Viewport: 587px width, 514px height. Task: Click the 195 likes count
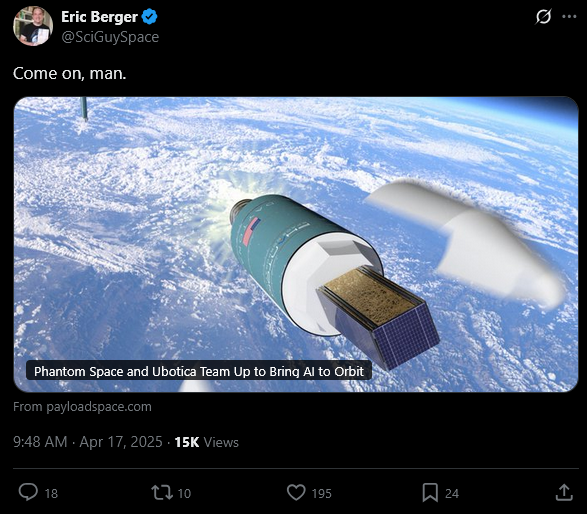click(x=322, y=493)
